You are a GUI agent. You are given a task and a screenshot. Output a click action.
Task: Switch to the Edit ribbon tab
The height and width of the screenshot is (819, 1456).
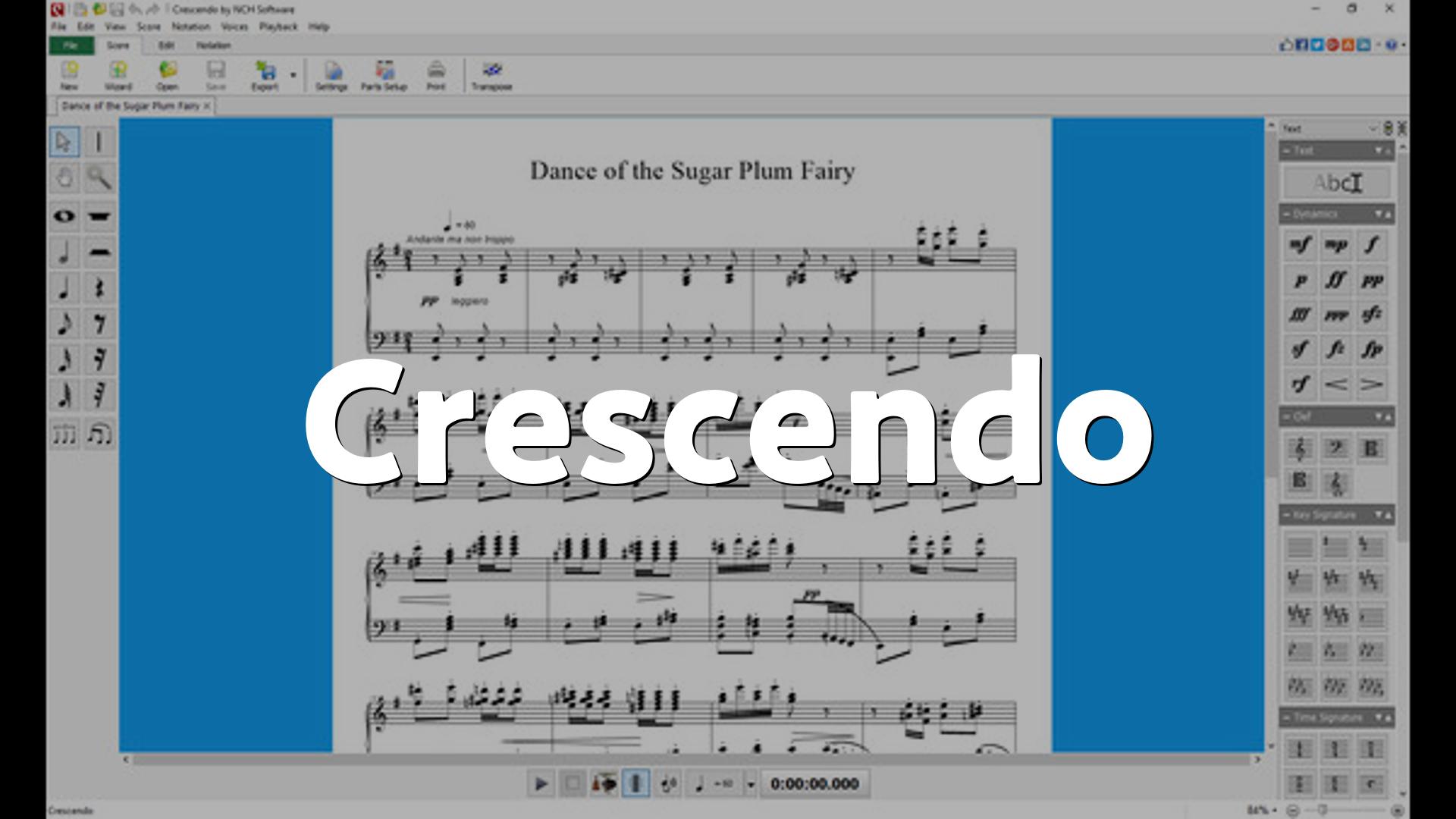pyautogui.click(x=166, y=45)
